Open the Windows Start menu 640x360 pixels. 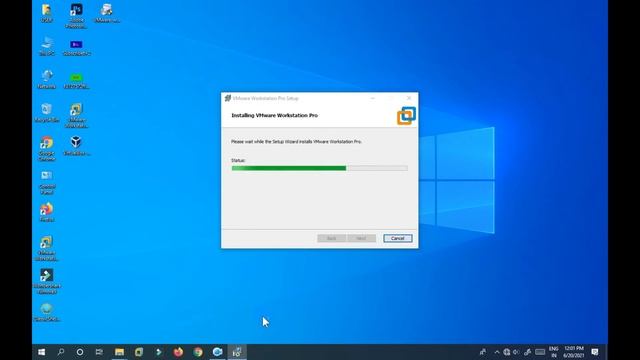point(42,352)
